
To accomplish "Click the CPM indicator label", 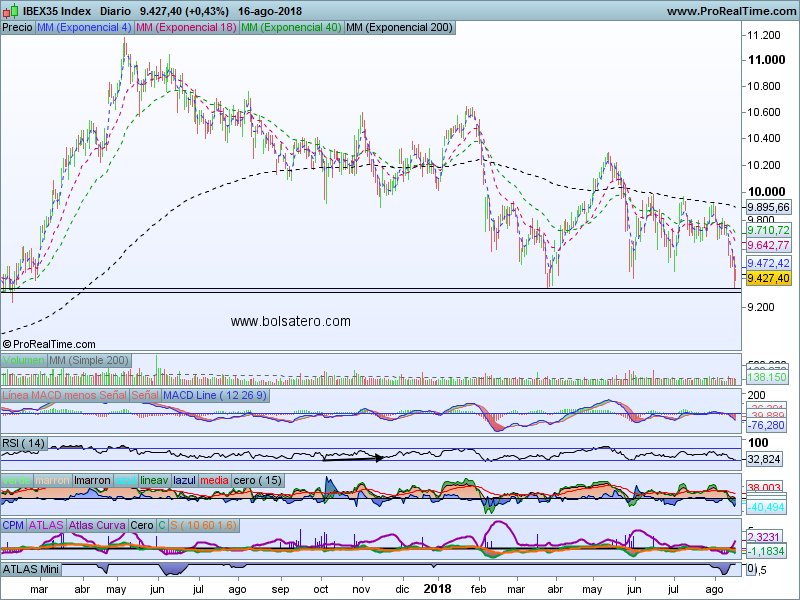I will (x=14, y=524).
